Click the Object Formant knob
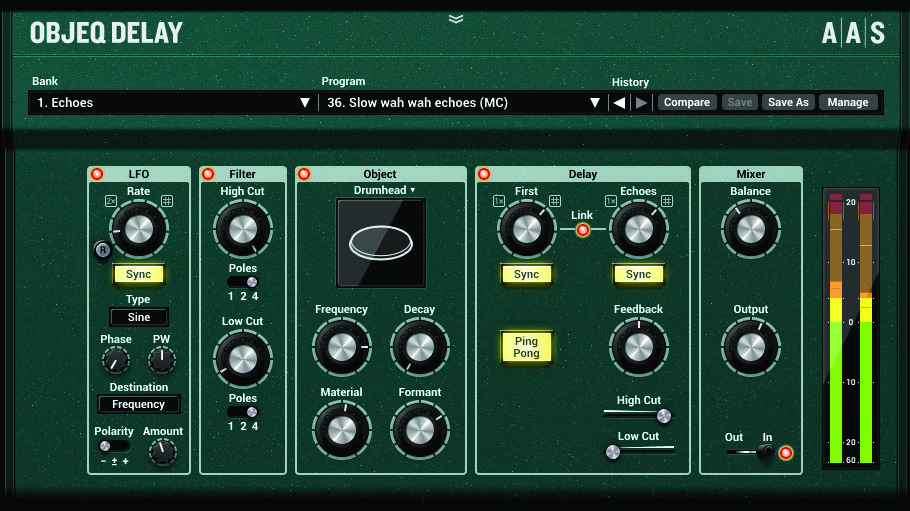The image size is (910, 511). tap(420, 431)
